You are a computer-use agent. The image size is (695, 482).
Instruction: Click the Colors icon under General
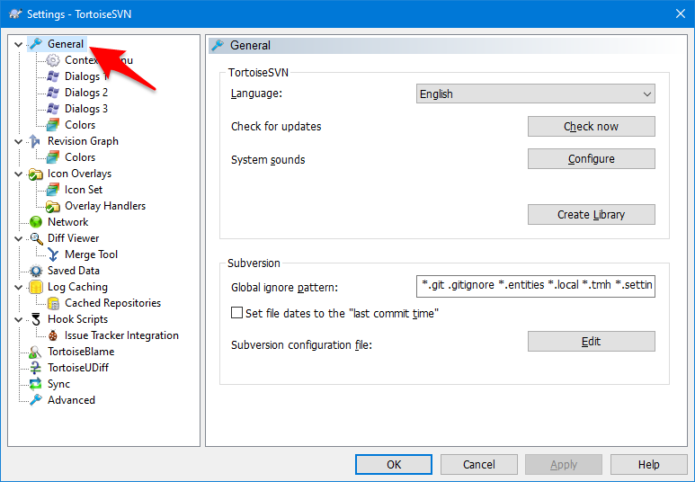pos(53,125)
